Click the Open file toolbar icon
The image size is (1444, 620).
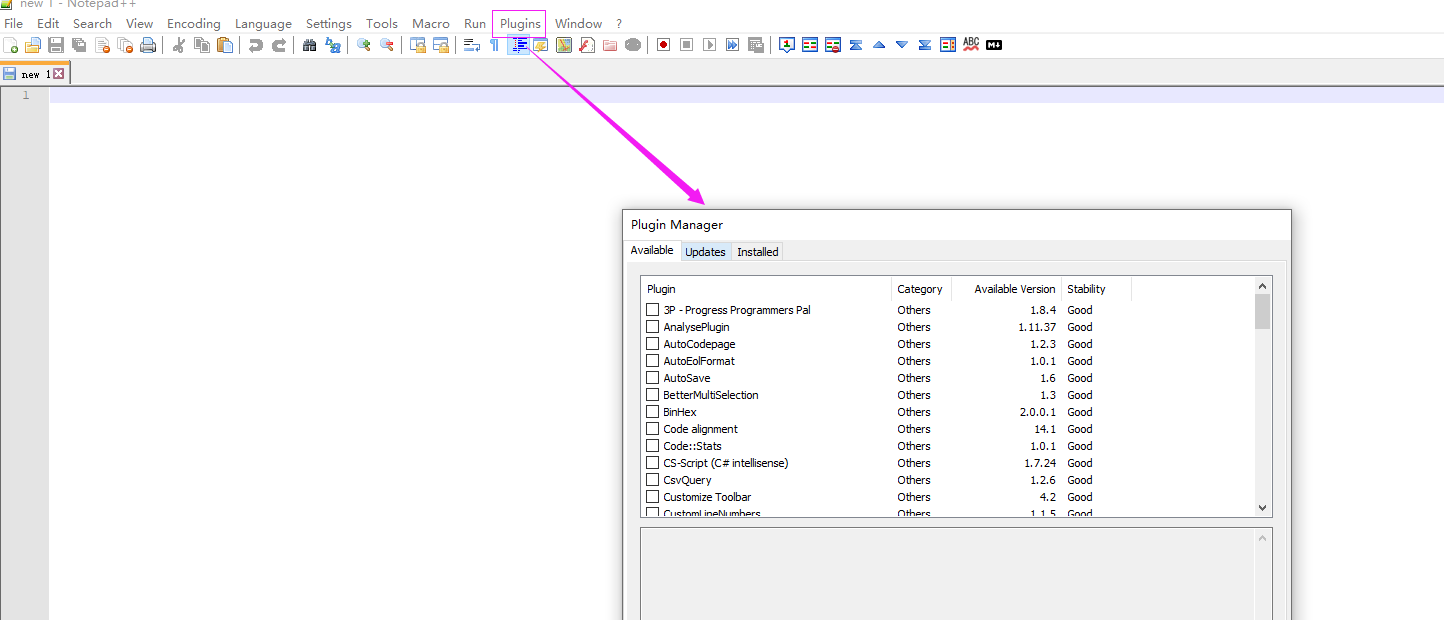(x=33, y=45)
